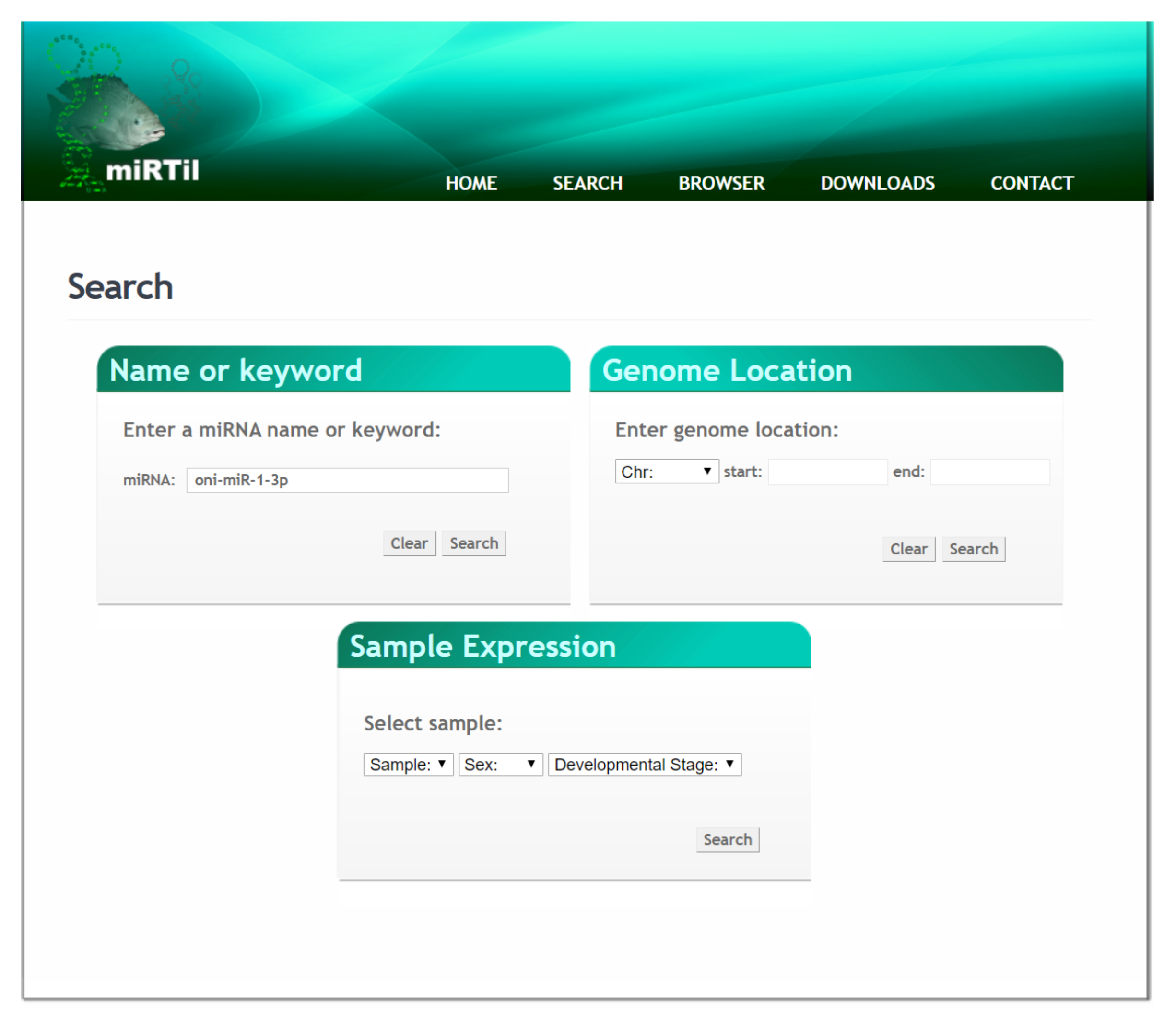This screenshot has width=1176, height=1013.
Task: Expand the Chr: chromosome dropdown
Action: click(x=666, y=471)
